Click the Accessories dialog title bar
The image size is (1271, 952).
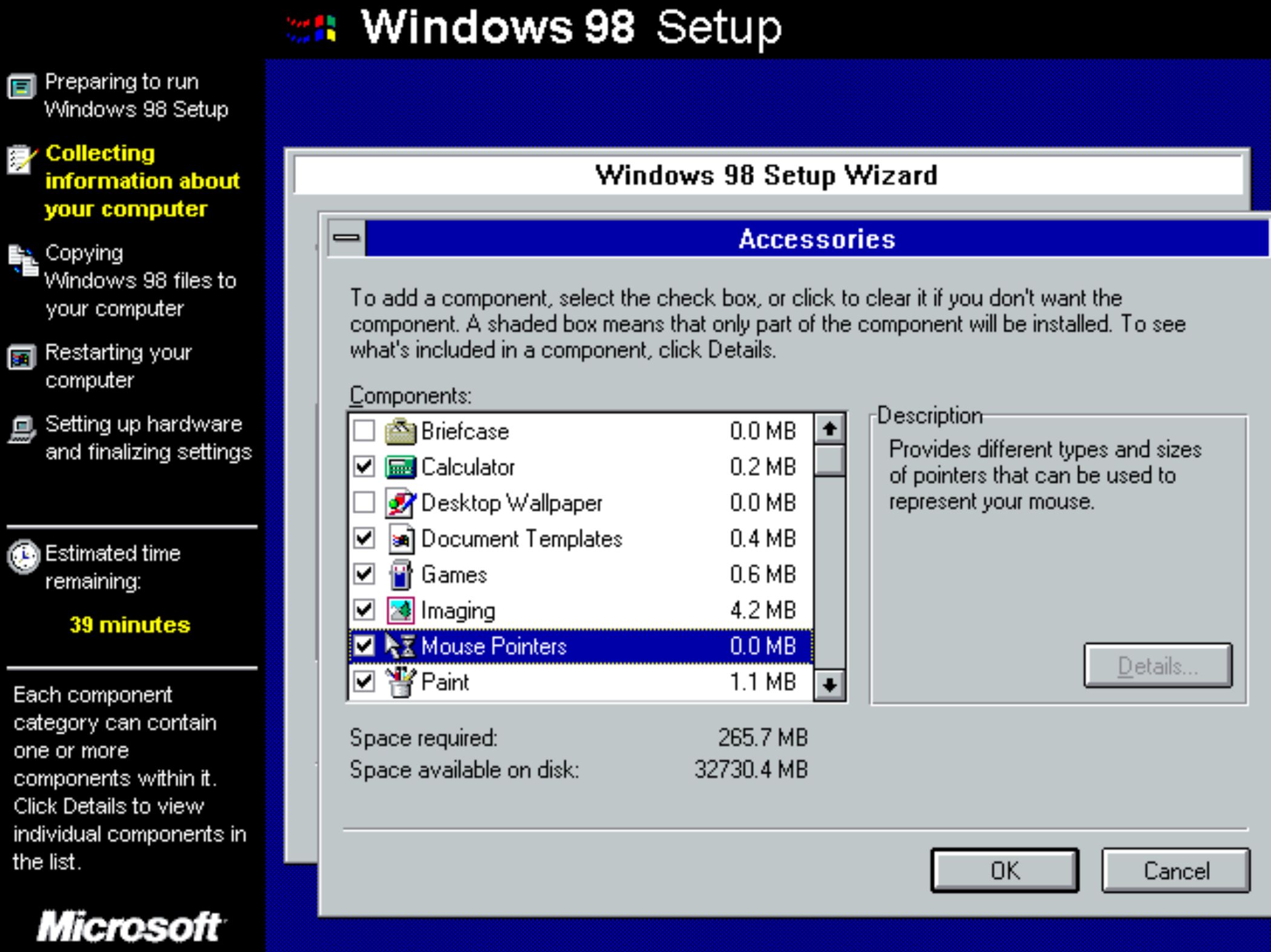click(816, 238)
